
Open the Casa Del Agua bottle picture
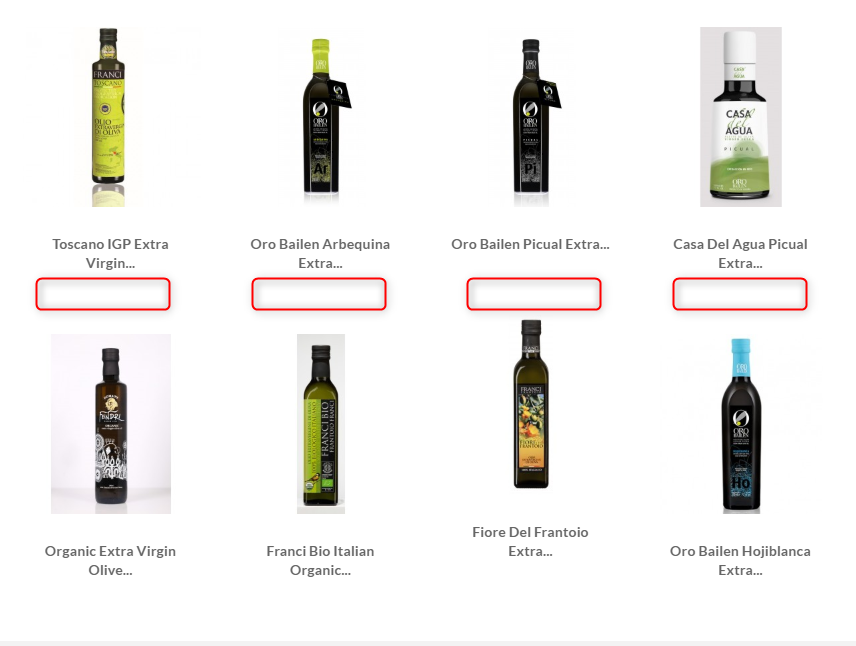tap(741, 117)
